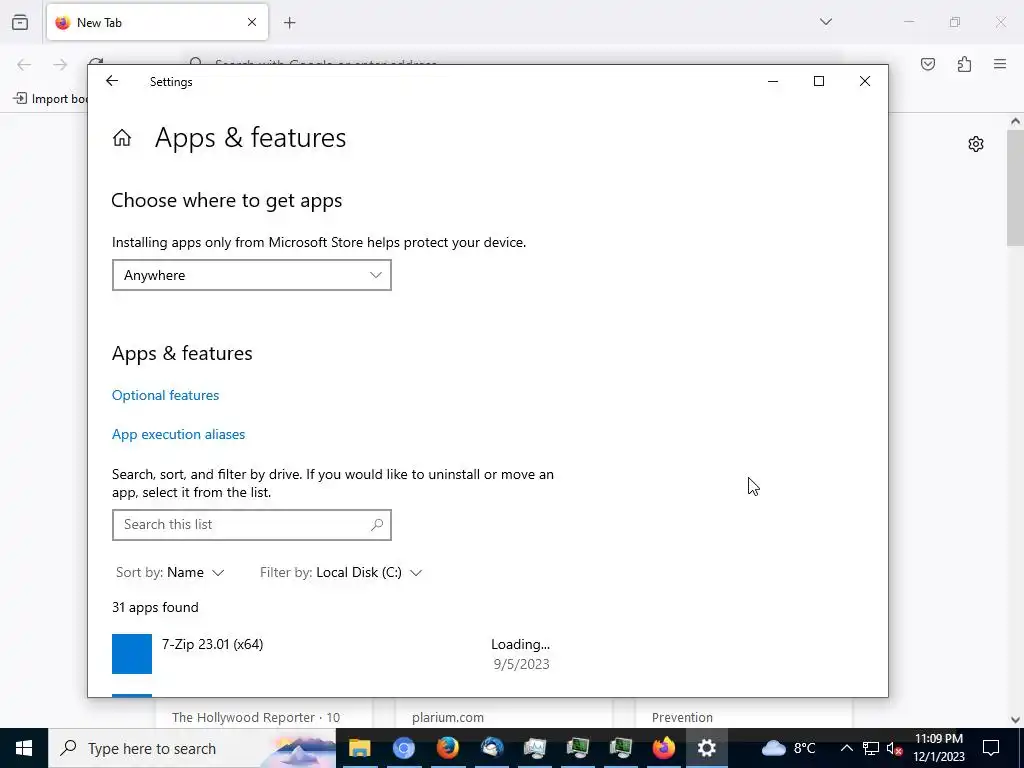The height and width of the screenshot is (768, 1024).
Task: Open the notification center icon
Action: (x=991, y=748)
